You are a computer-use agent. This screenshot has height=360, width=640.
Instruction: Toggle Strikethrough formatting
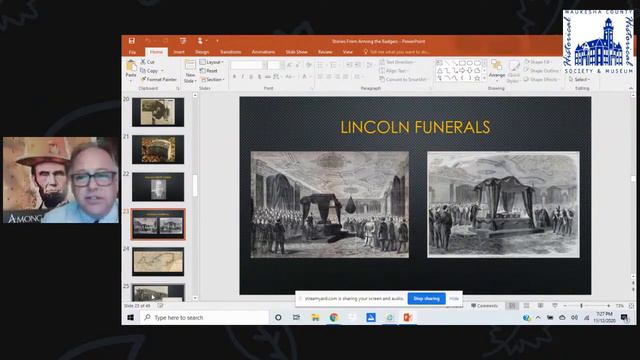pyautogui.click(x=267, y=77)
